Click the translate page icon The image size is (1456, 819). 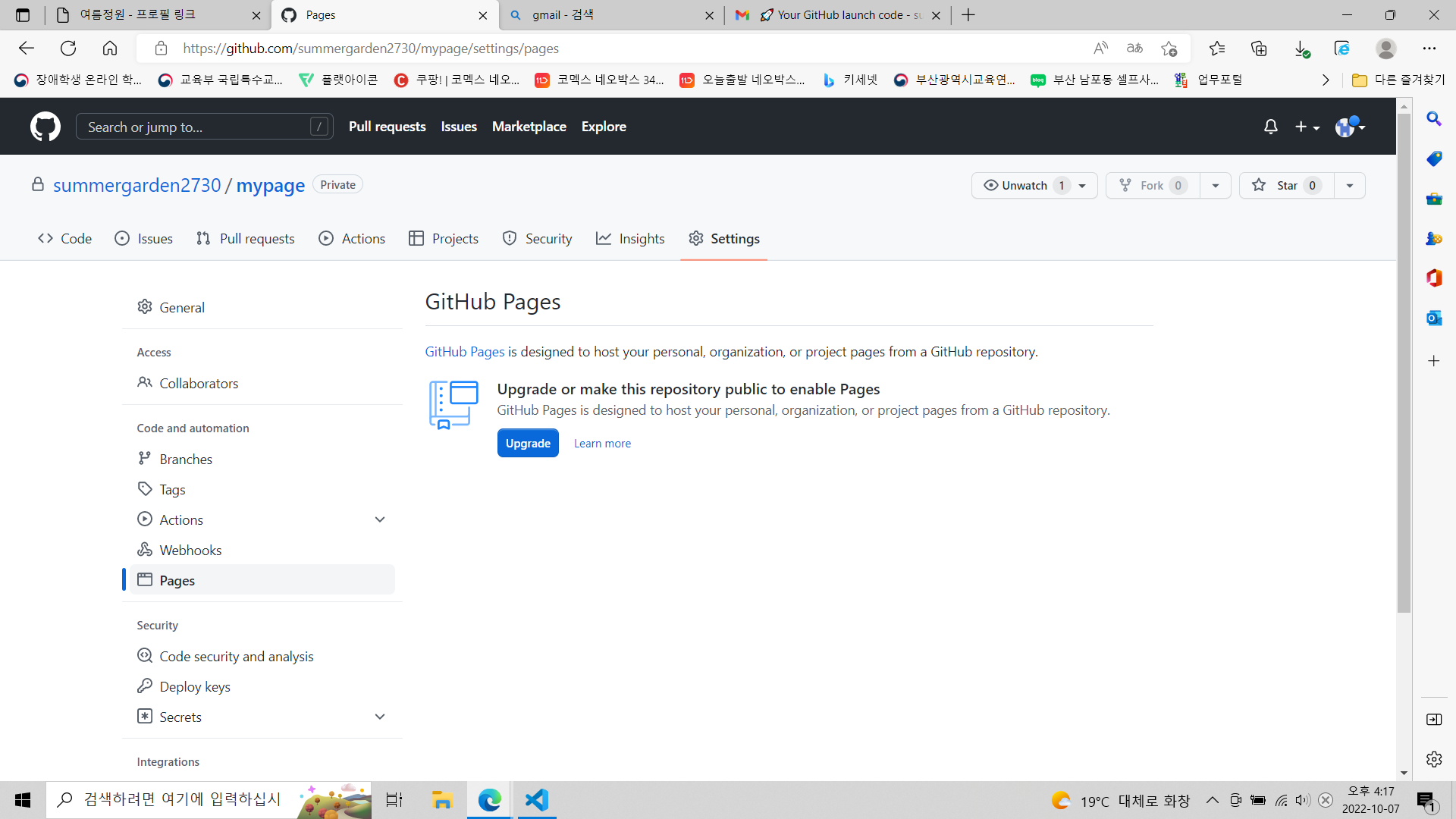[1134, 49]
